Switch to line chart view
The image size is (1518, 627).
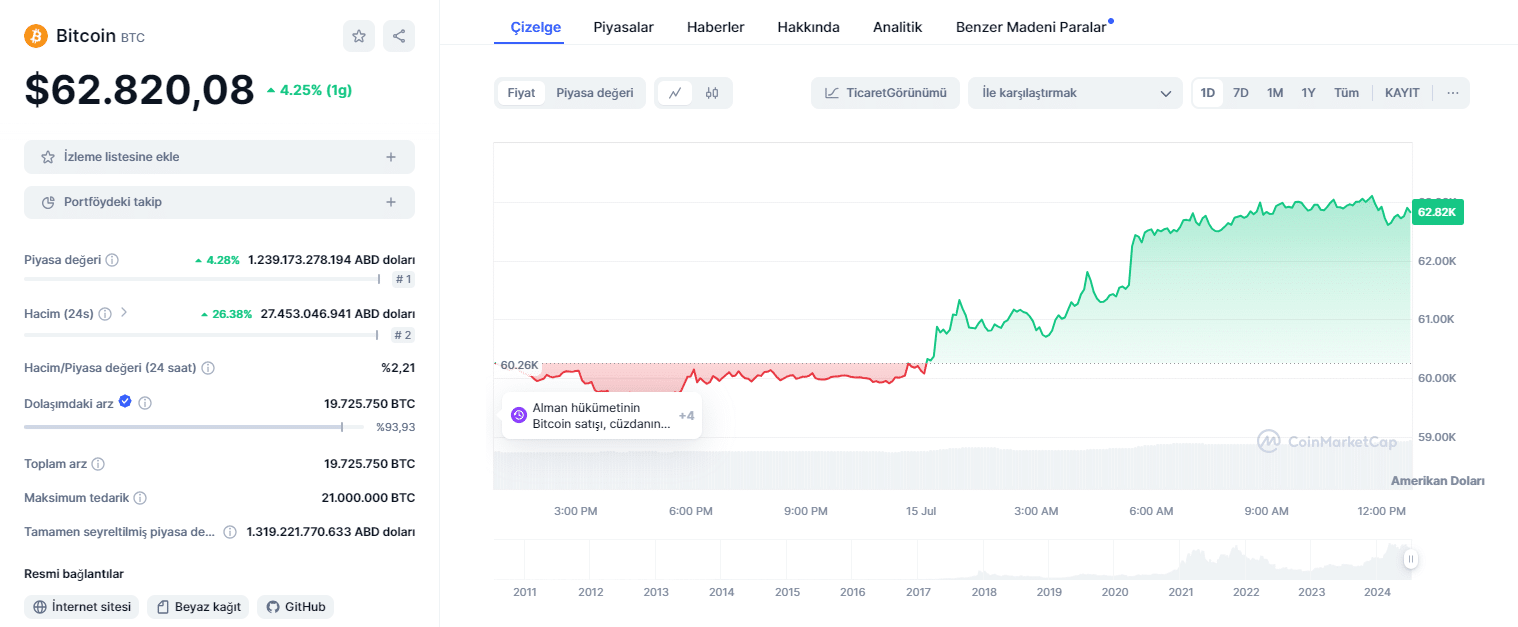[x=676, y=93]
